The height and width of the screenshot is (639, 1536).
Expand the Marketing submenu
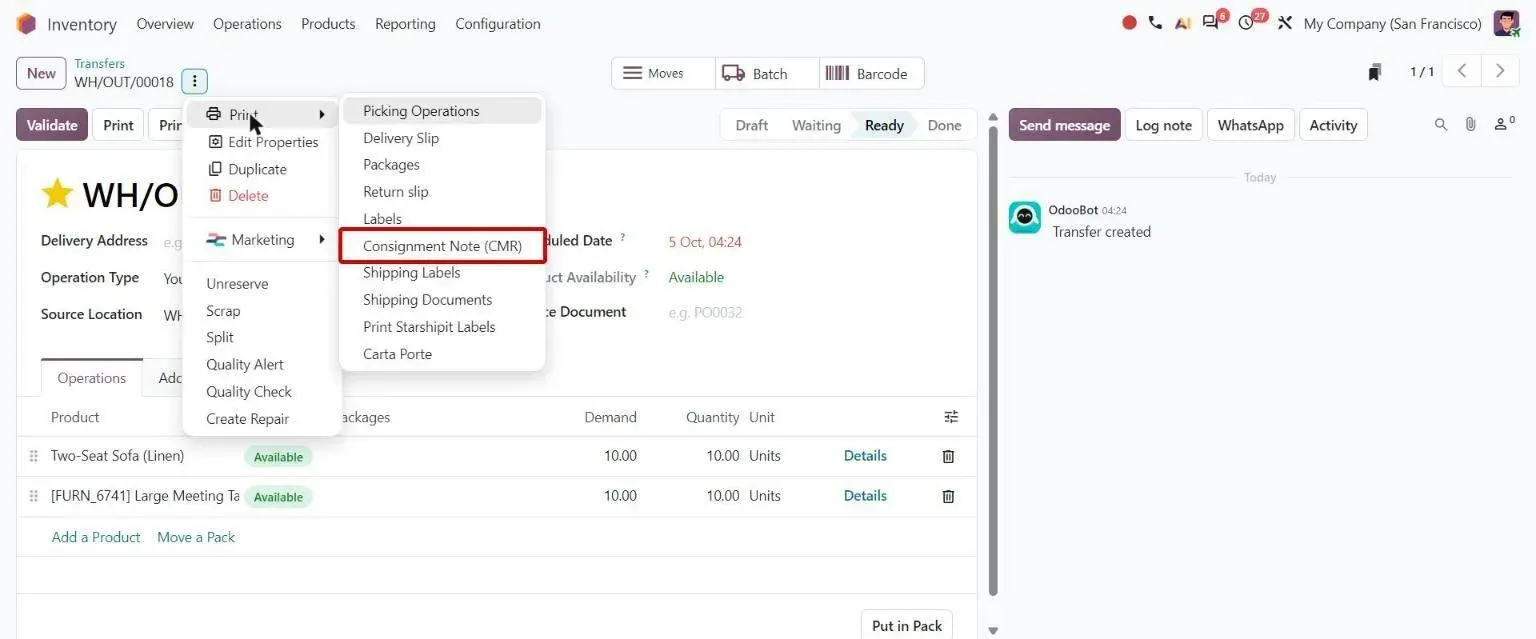[x=264, y=240]
